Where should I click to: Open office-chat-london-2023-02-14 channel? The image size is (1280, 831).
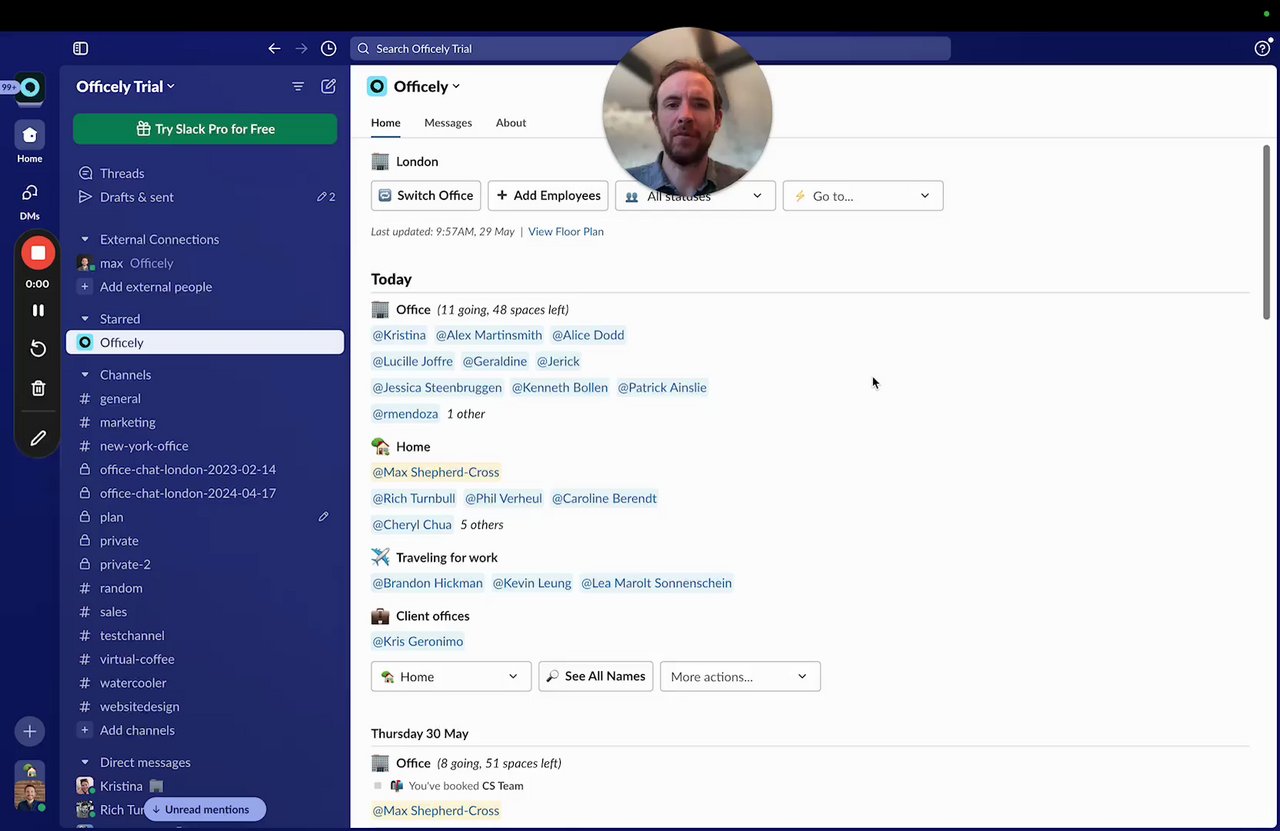click(205, 469)
